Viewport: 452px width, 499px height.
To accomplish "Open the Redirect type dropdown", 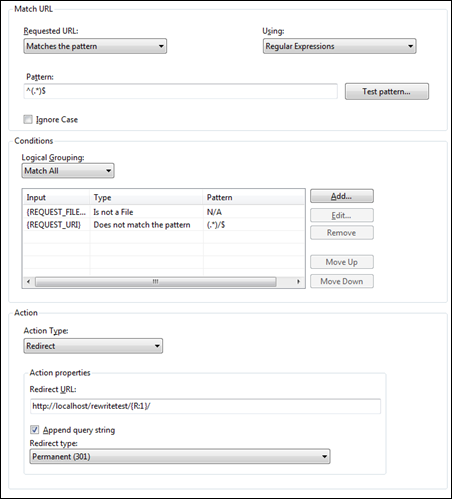I will click(x=180, y=456).
